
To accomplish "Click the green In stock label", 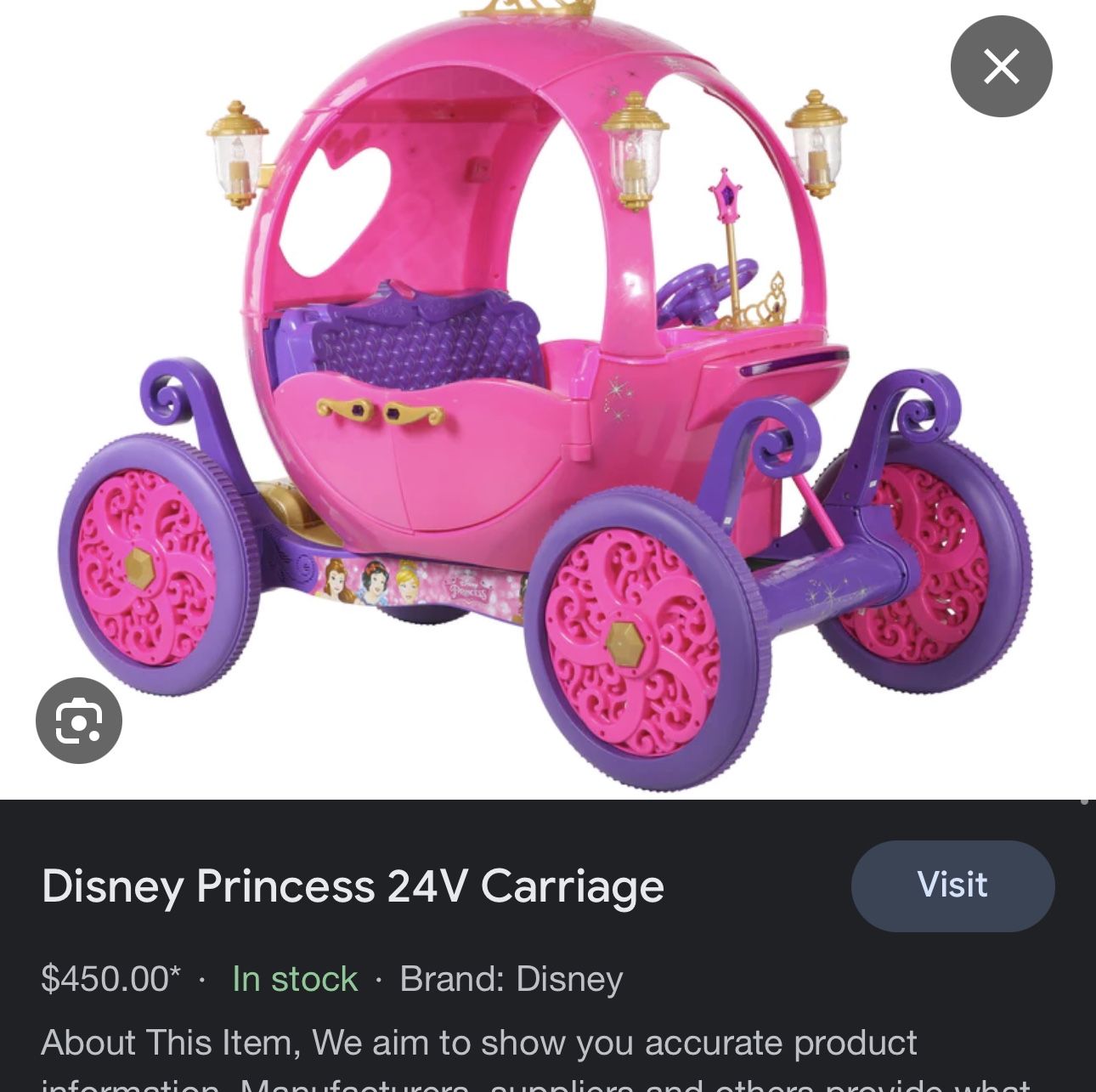I will [x=295, y=979].
